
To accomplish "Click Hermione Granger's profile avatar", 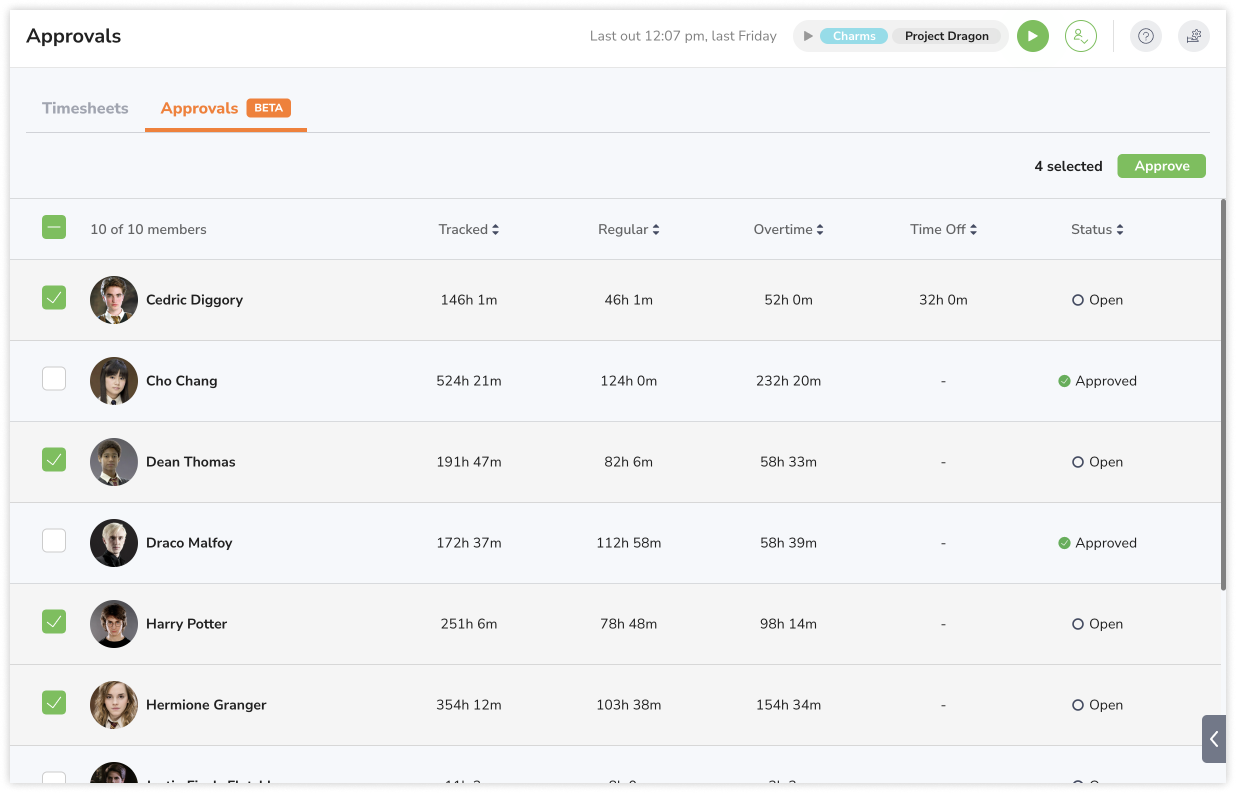I will pos(114,705).
